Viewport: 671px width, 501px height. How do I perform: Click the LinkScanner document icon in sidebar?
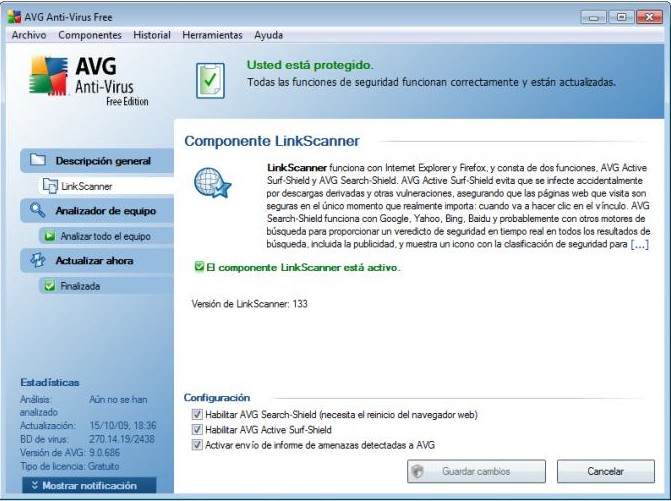tap(50, 186)
